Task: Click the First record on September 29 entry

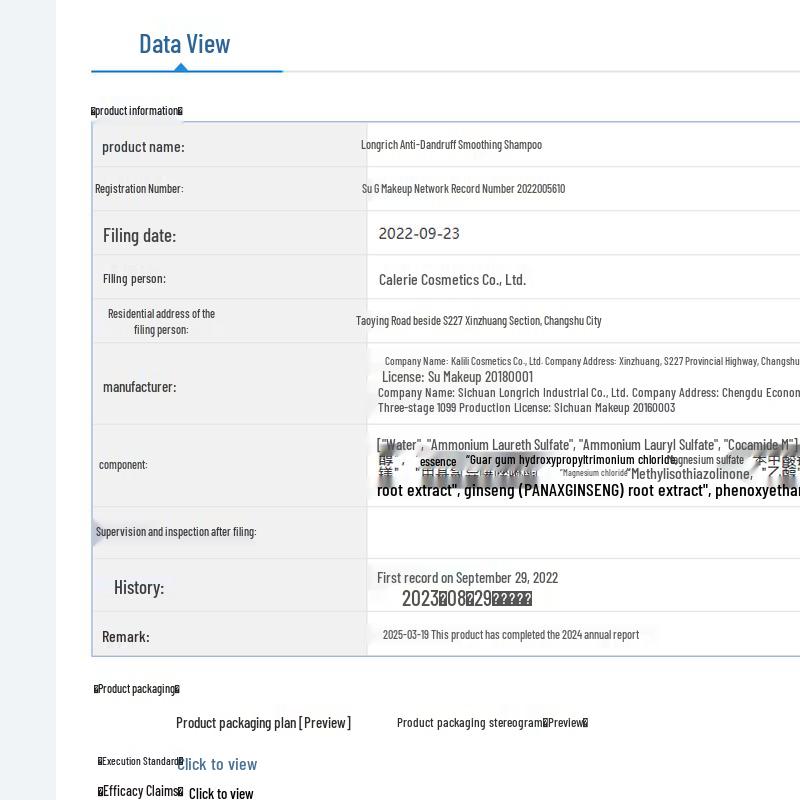Action: pyautogui.click(x=467, y=578)
